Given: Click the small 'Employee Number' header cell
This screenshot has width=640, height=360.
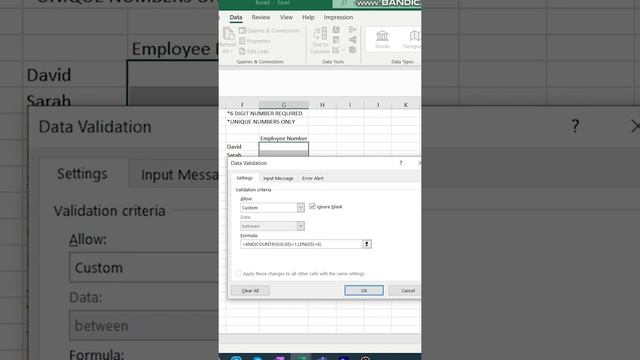Looking at the screenshot, I should [284, 138].
